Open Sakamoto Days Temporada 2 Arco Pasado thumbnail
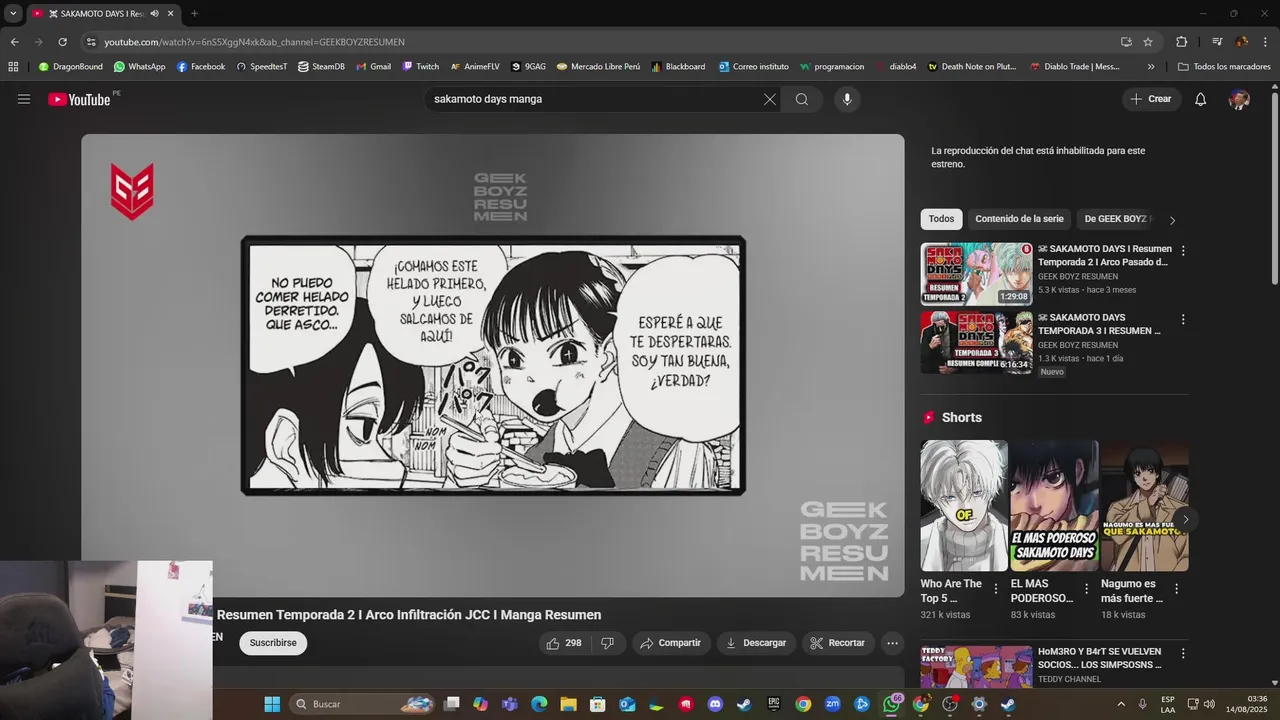The height and width of the screenshot is (720, 1280). point(976,273)
